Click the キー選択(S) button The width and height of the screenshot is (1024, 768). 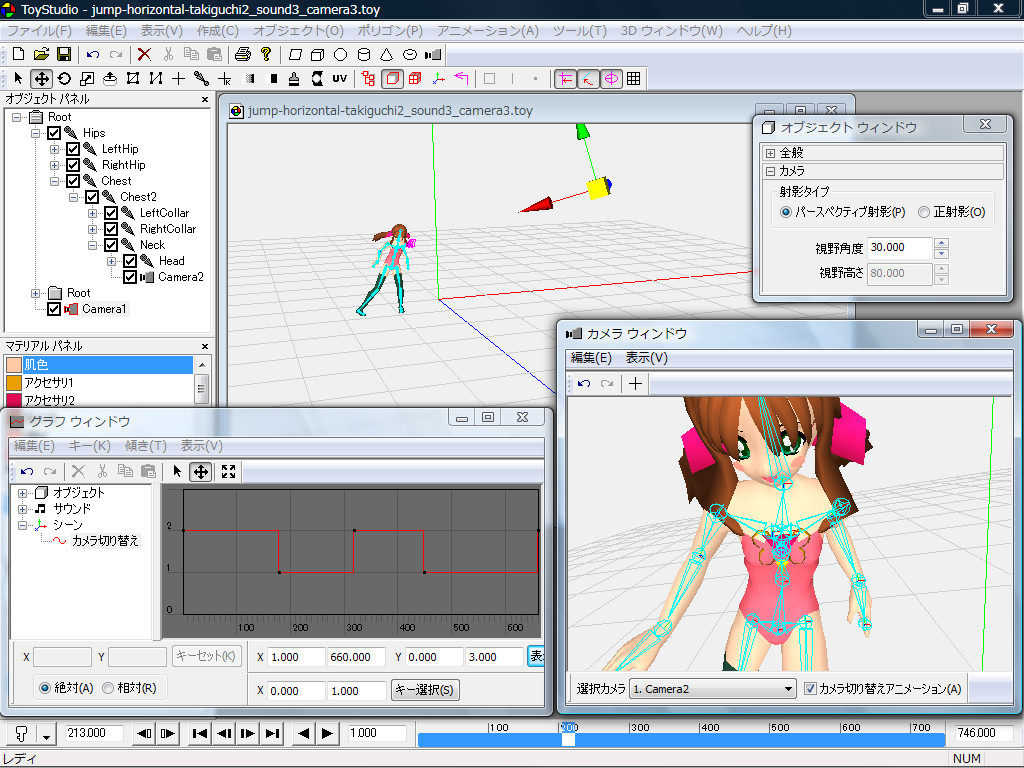click(425, 690)
